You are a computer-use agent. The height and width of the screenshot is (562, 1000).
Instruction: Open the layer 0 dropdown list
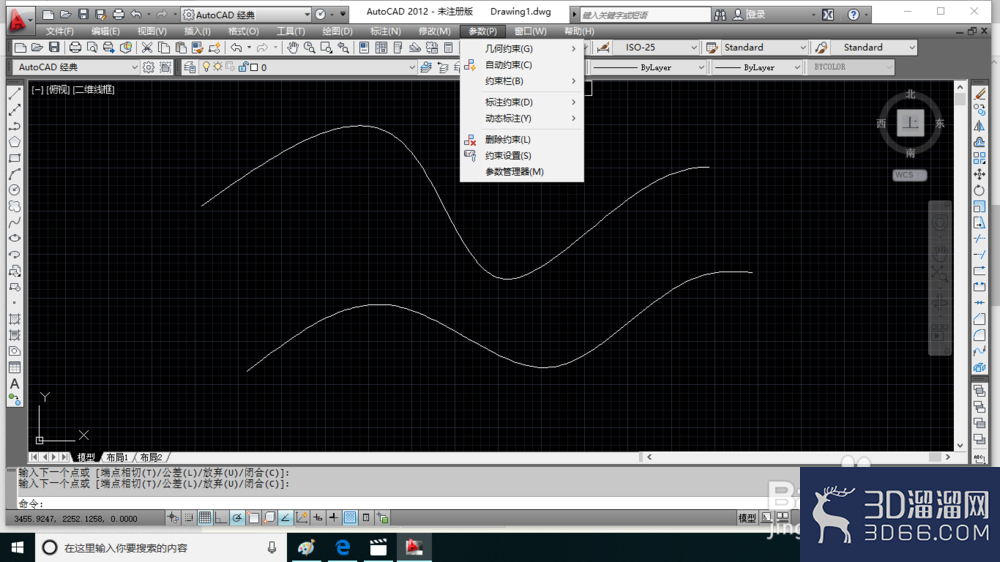308,67
